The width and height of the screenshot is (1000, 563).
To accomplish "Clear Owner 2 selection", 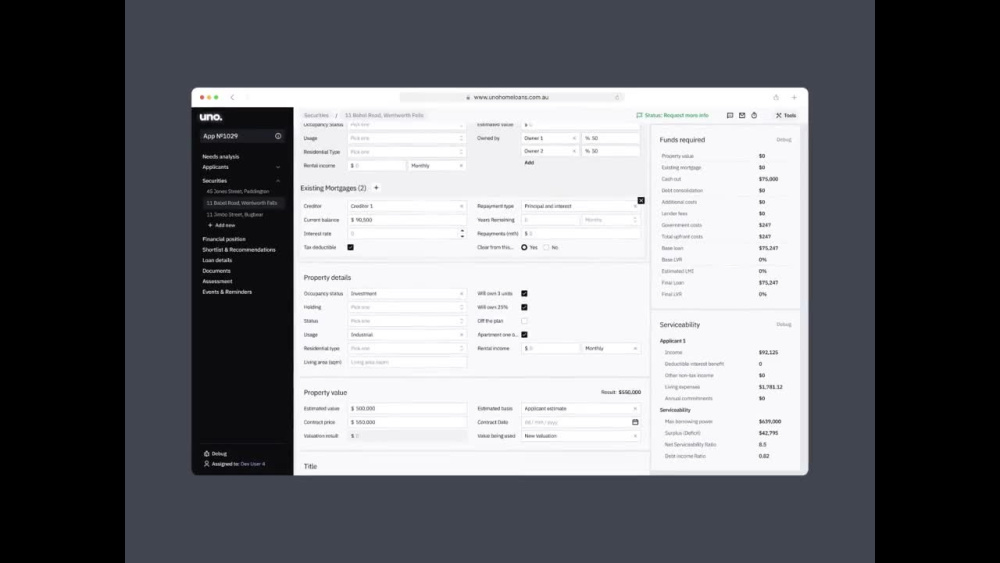I will pos(573,151).
